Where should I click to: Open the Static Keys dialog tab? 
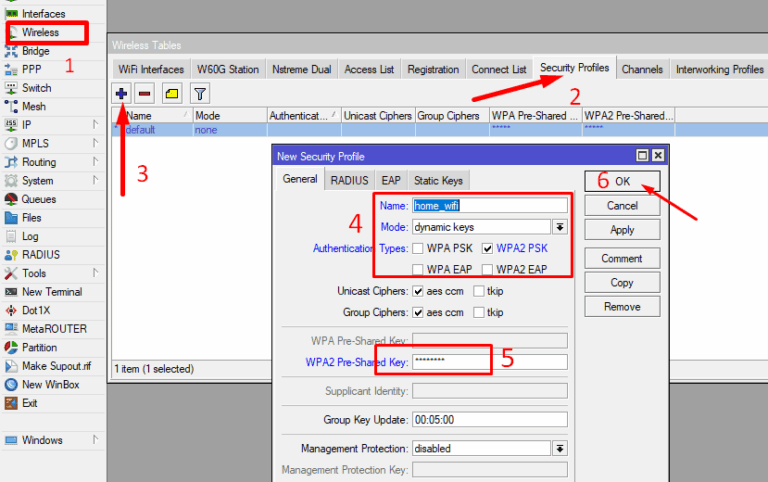[438, 181]
